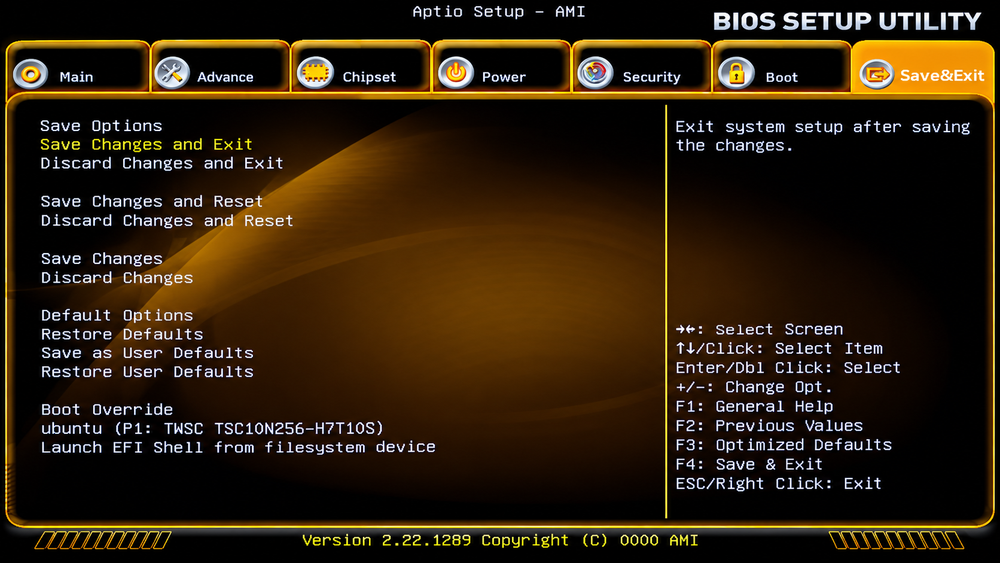The height and width of the screenshot is (563, 1000).
Task: Click the 'Select Item' key hint
Action: pos(779,349)
